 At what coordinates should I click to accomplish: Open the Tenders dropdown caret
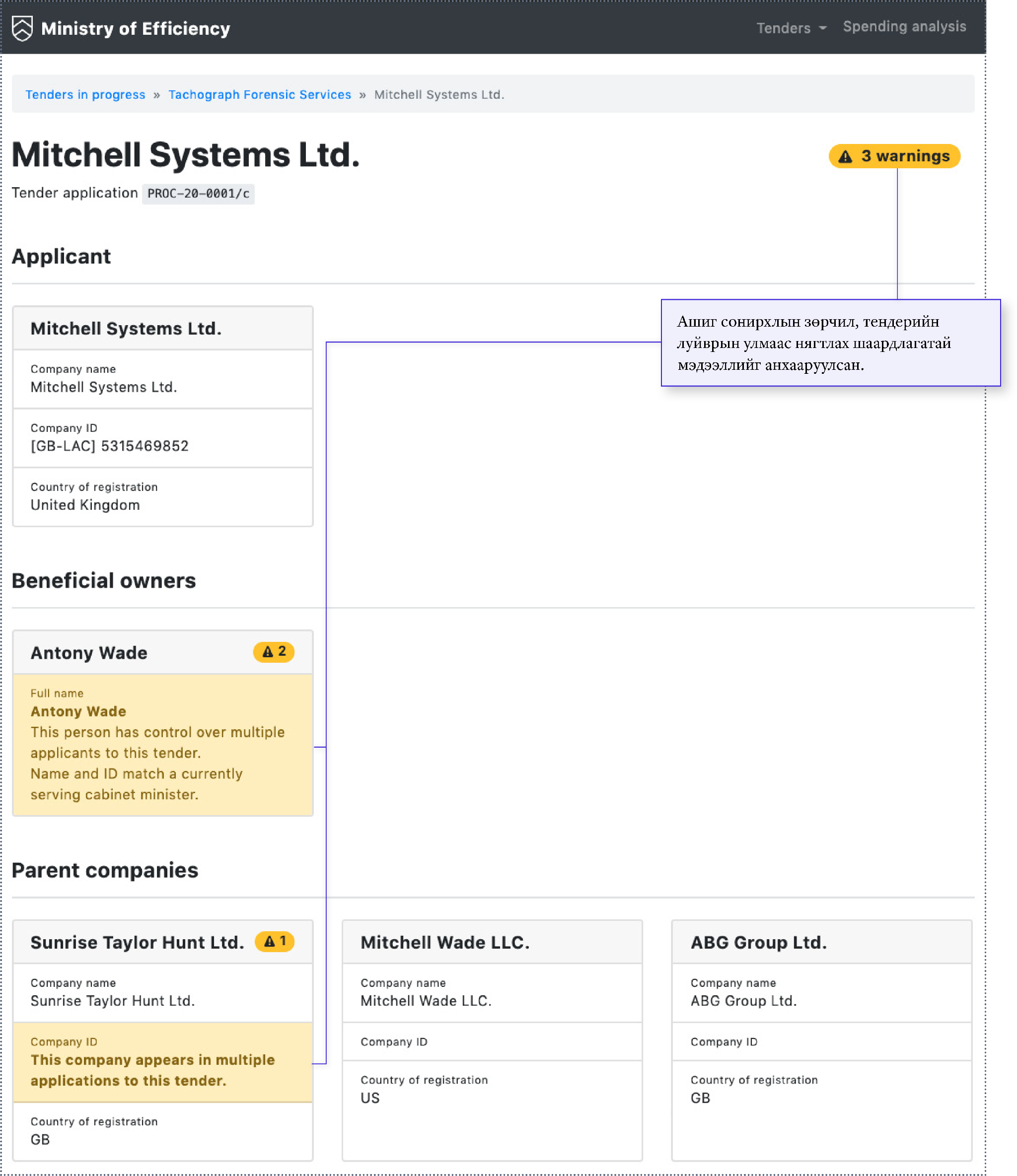(x=823, y=28)
